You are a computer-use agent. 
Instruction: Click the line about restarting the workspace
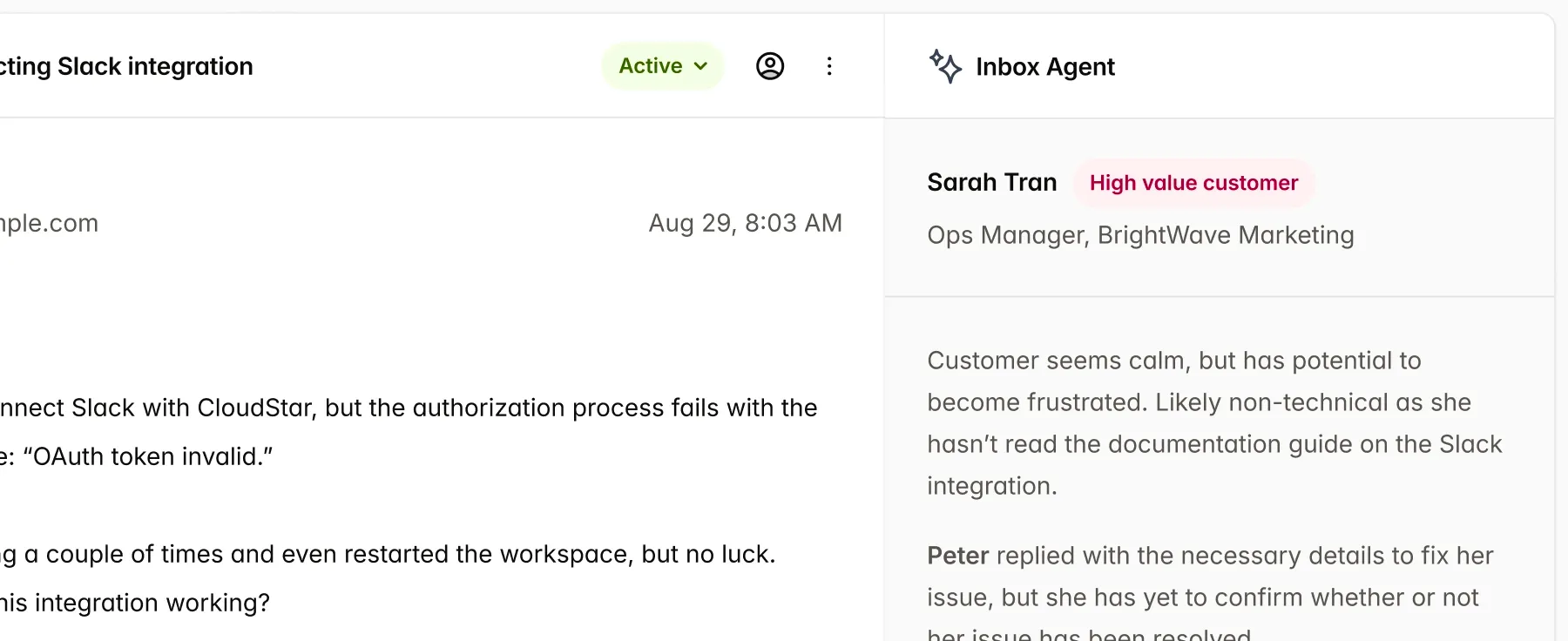click(388, 554)
